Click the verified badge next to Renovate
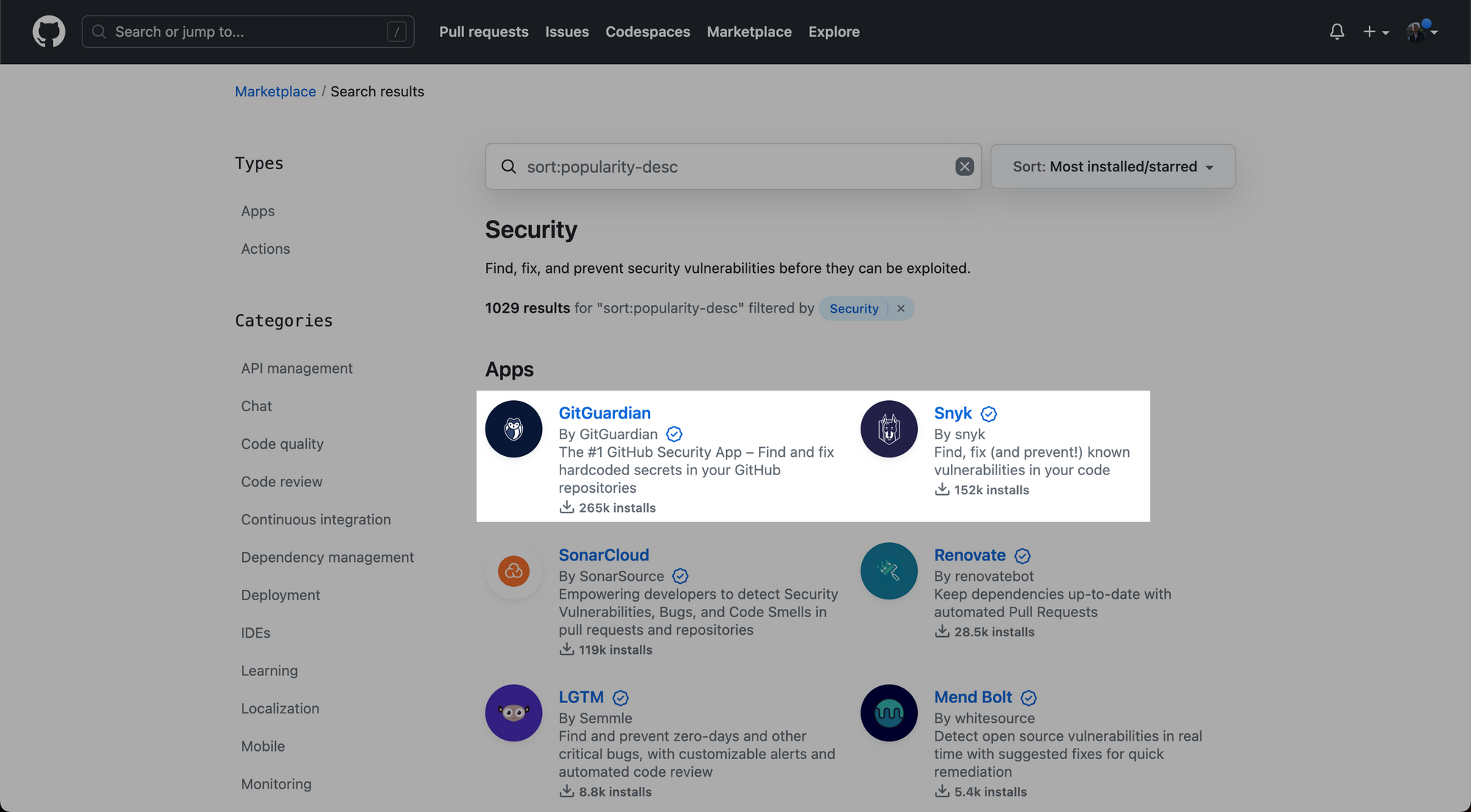 [1022, 555]
